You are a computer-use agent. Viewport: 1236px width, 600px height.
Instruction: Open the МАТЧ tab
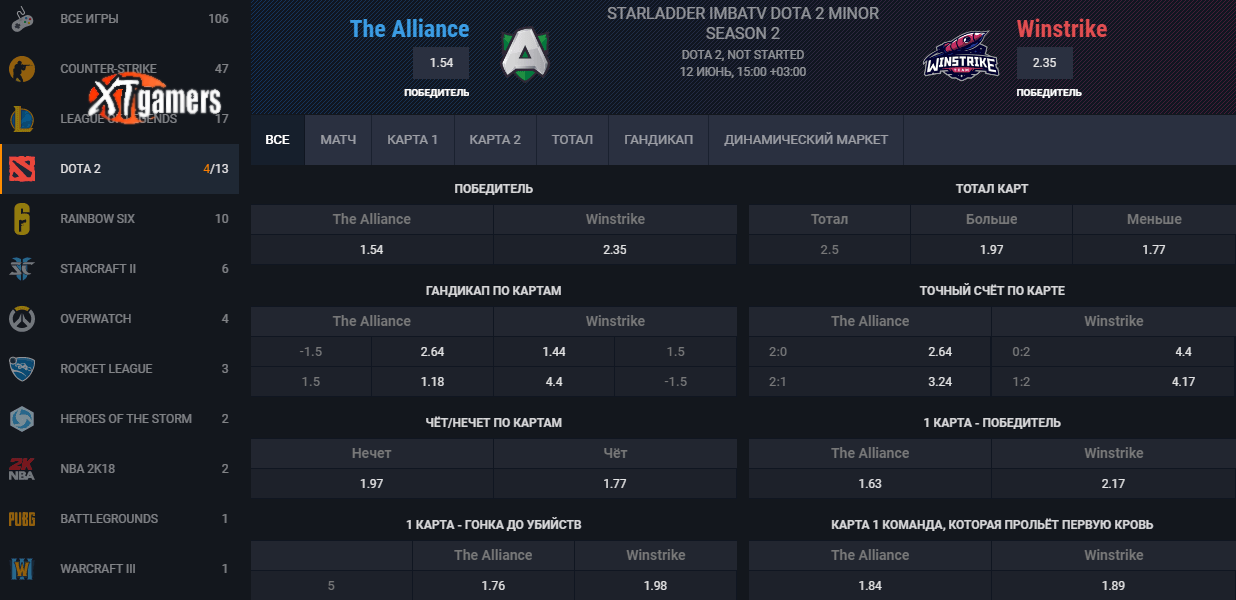click(338, 140)
